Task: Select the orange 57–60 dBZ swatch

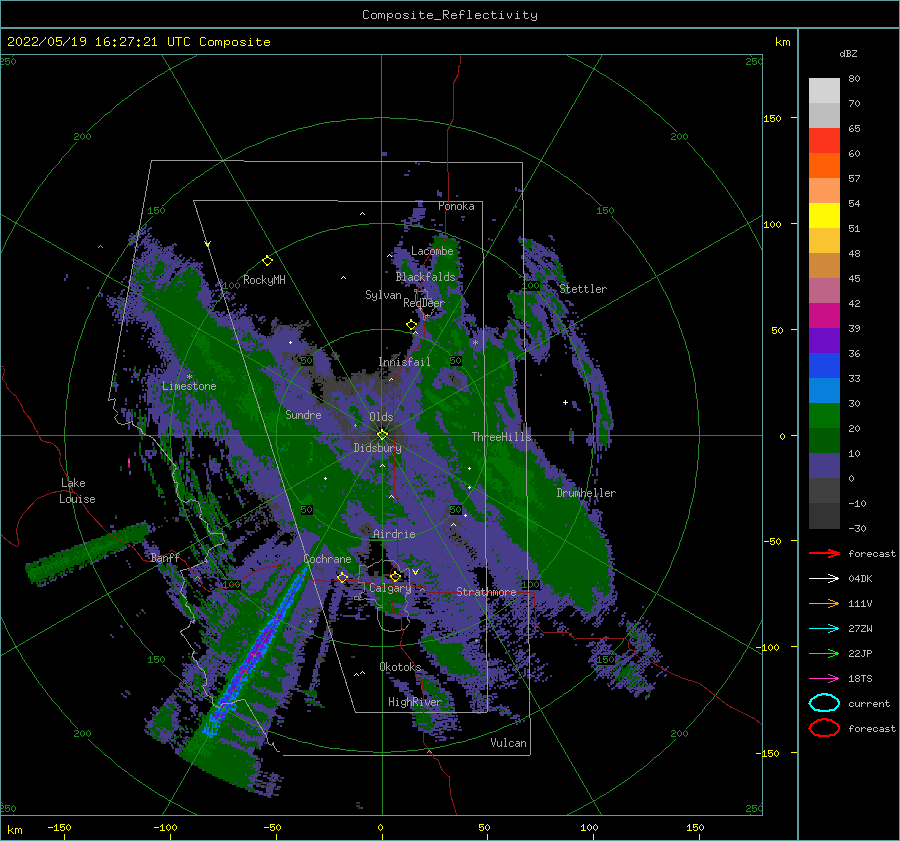Action: tap(824, 166)
